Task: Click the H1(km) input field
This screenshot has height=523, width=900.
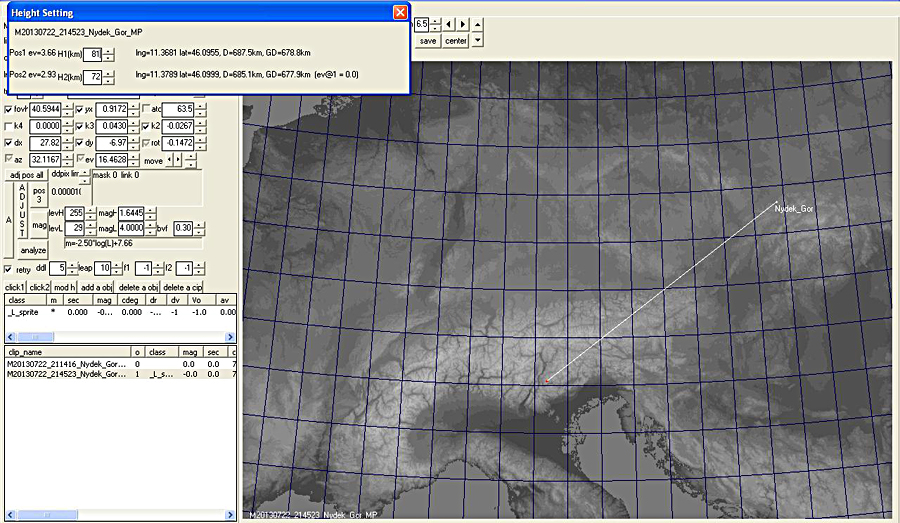Action: coord(92,55)
